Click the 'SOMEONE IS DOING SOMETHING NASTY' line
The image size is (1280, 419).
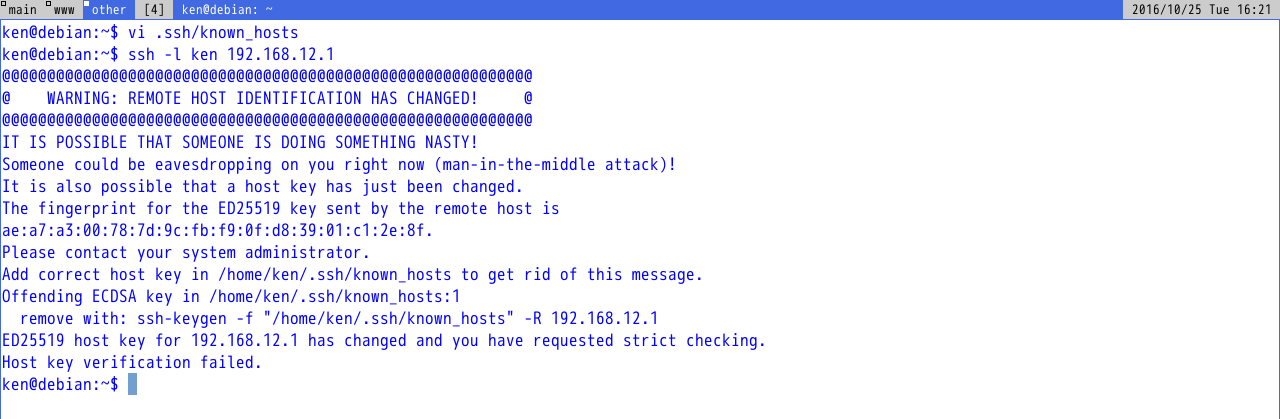coord(240,142)
